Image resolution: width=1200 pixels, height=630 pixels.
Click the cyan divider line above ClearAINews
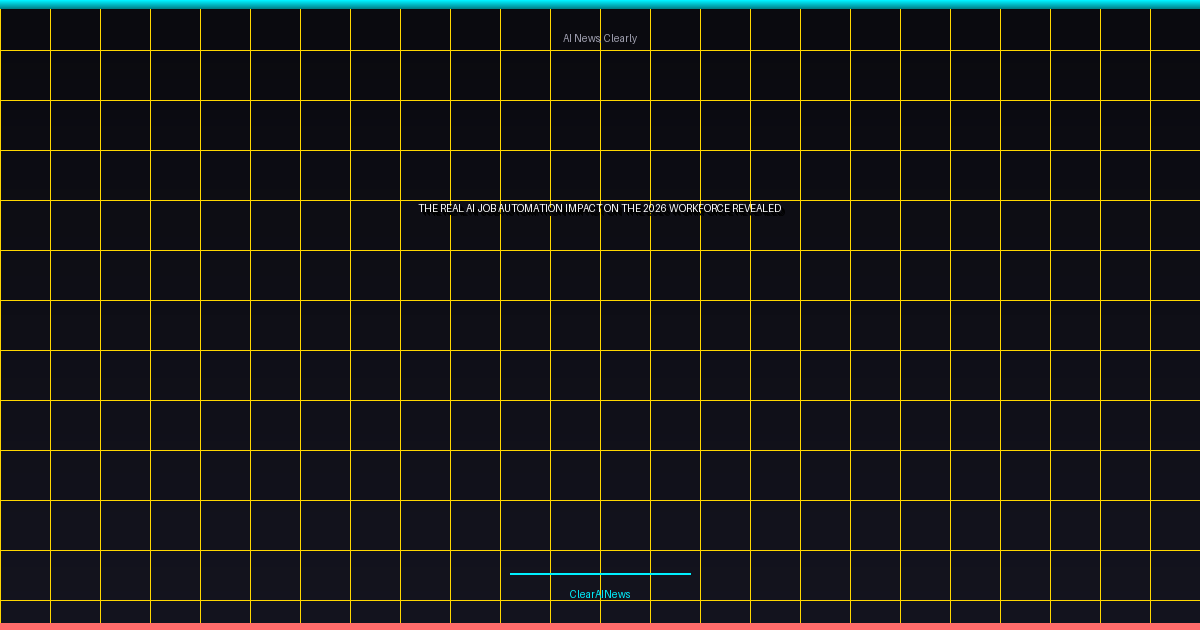pyautogui.click(x=600, y=574)
